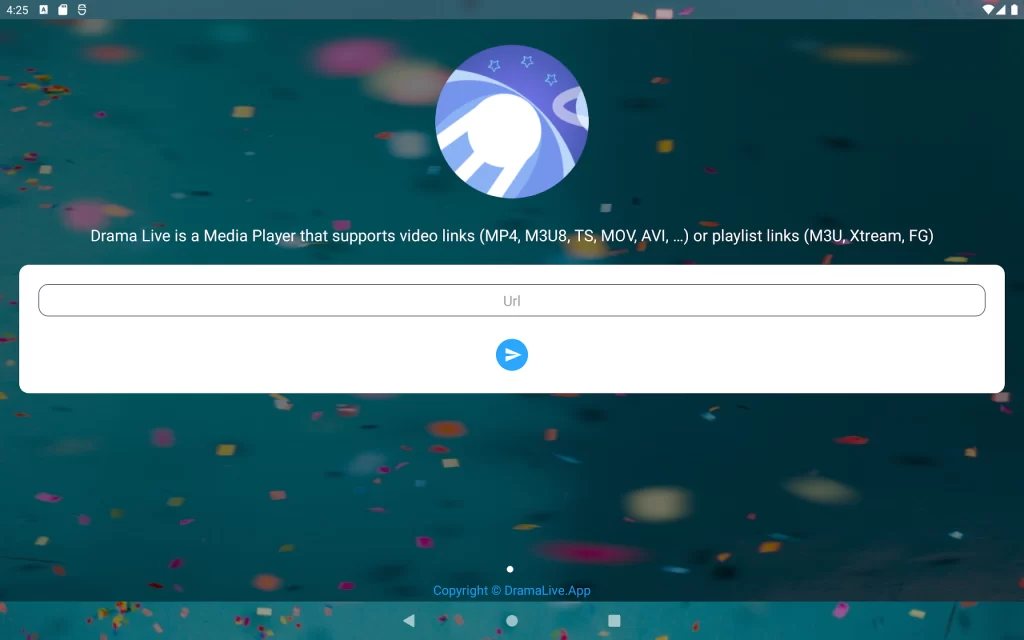Viewport: 1024px width, 640px height.
Task: Tap the Android home circle button
Action: point(512,620)
